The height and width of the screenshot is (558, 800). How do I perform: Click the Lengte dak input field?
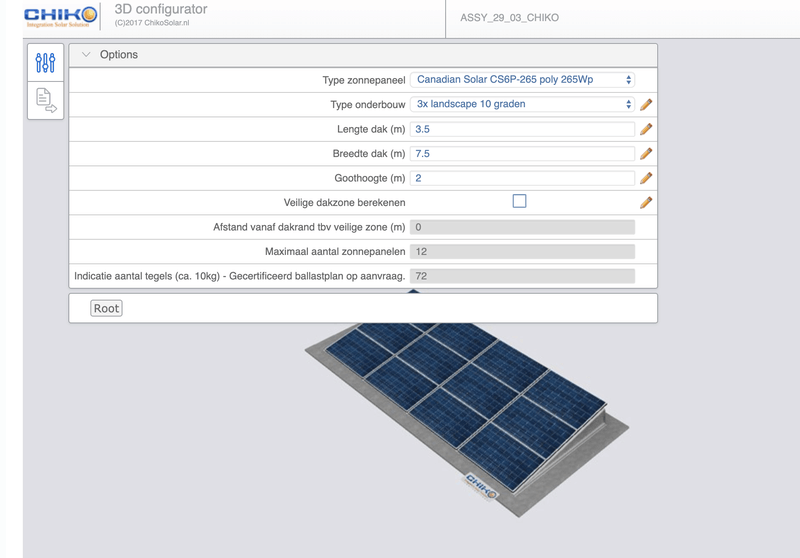click(522, 129)
